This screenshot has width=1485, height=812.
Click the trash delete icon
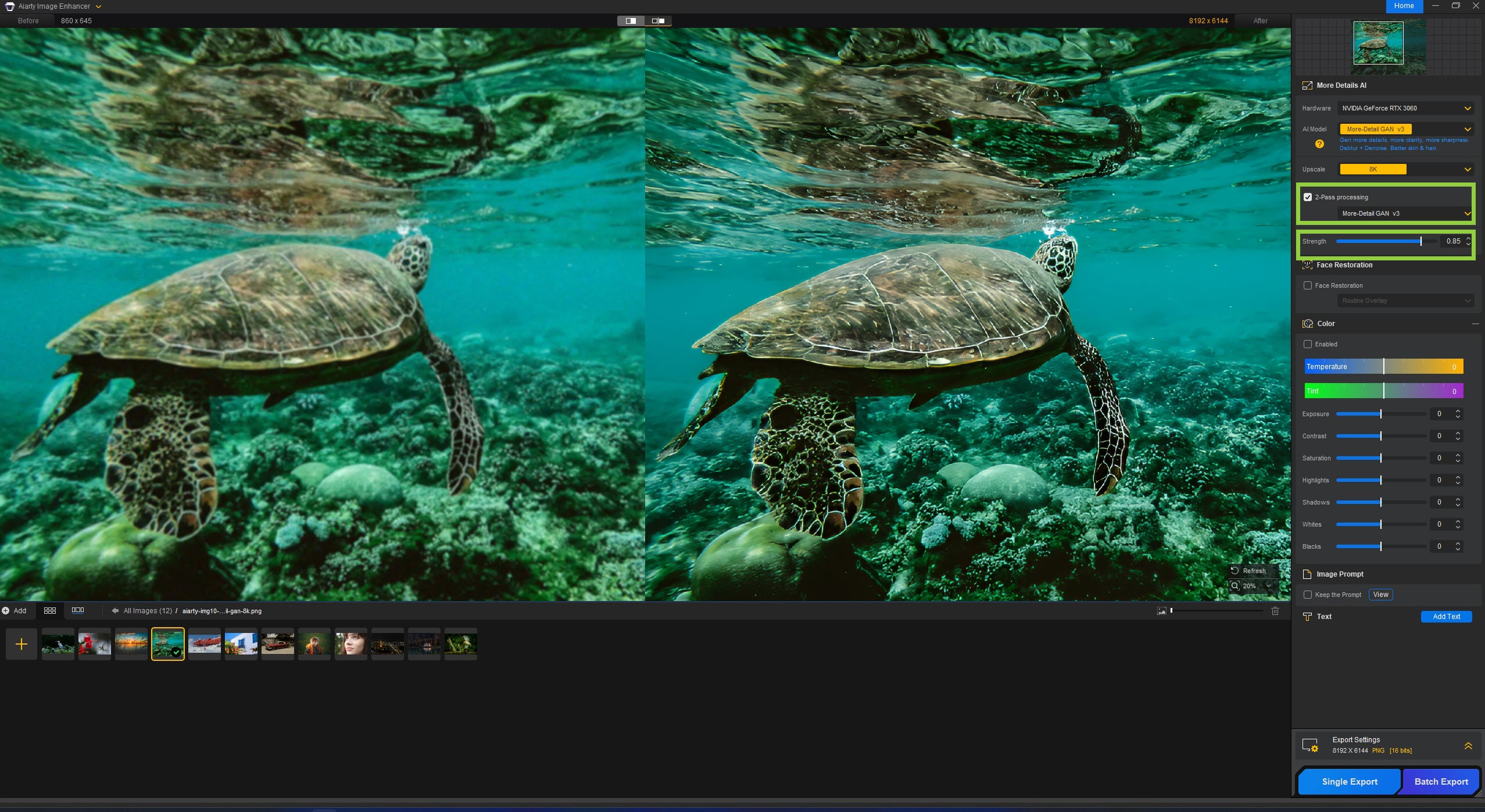(x=1275, y=611)
